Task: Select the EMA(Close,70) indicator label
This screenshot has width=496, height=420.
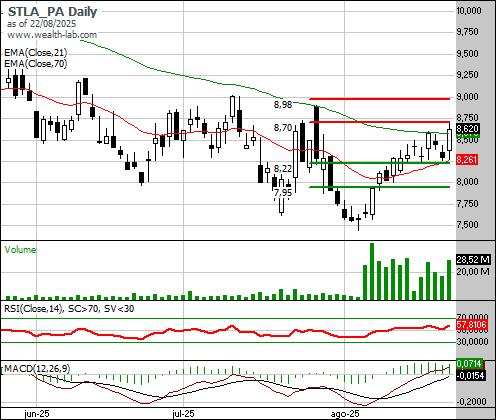Action: 36,63
